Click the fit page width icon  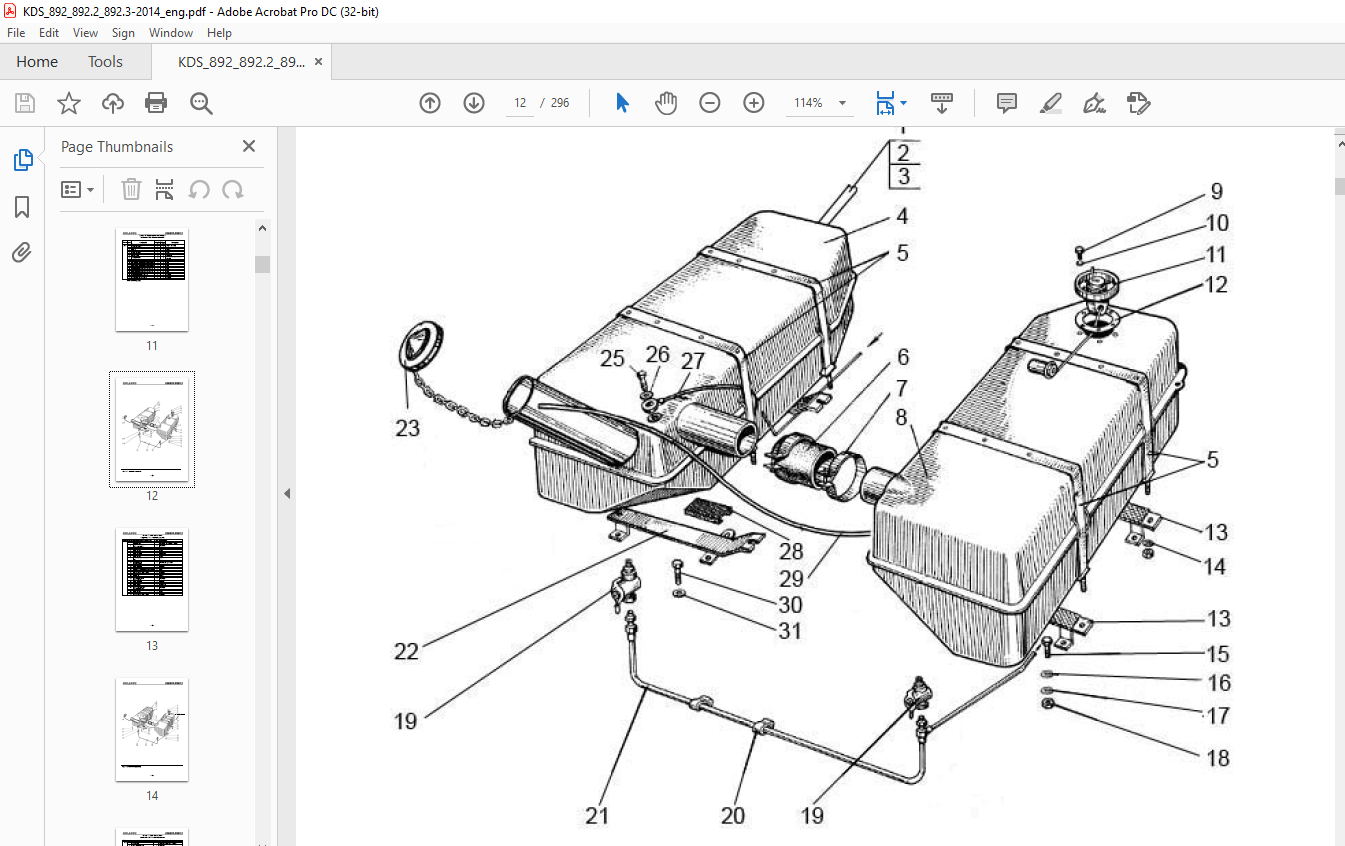coord(885,103)
